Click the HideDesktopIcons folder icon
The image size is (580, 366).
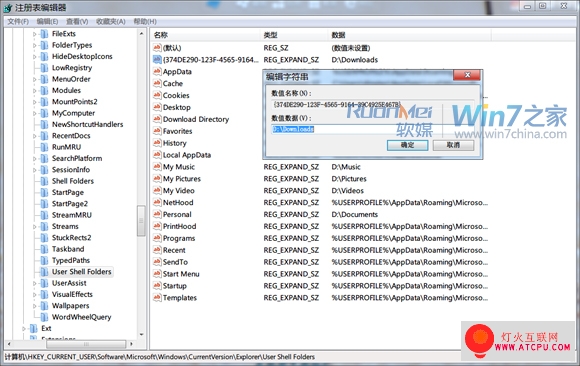click(44, 57)
